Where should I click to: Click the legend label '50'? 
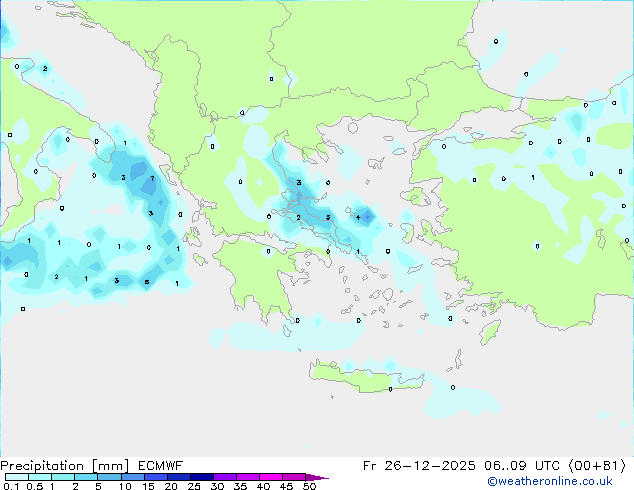tap(309, 486)
